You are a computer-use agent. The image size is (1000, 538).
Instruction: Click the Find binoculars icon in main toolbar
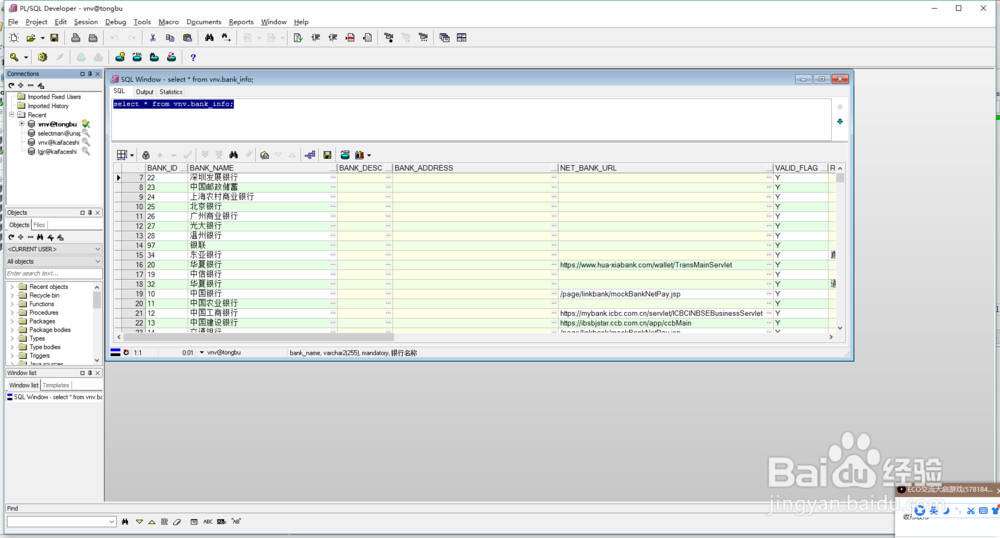pos(209,38)
